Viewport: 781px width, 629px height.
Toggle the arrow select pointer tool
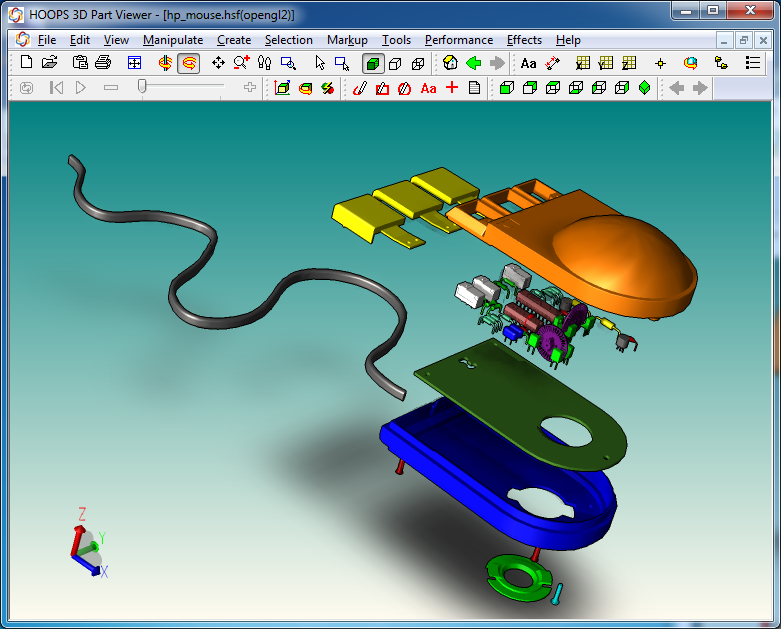(x=320, y=63)
